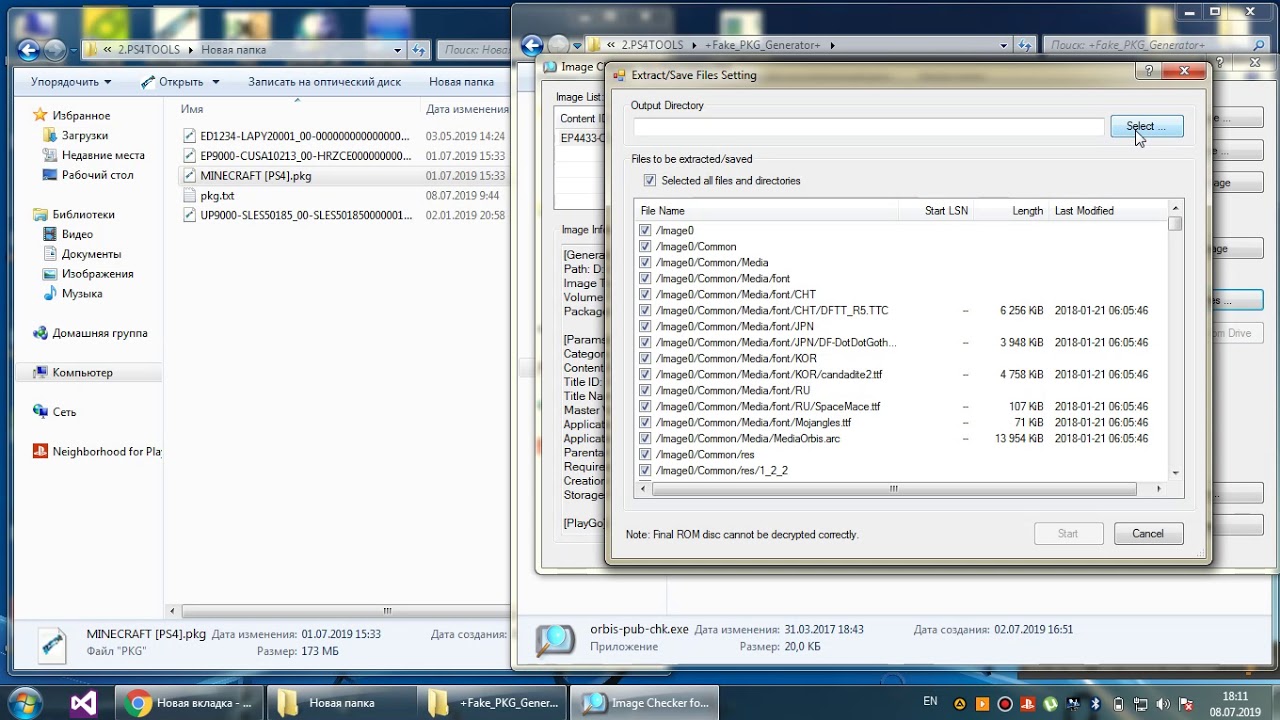This screenshot has width=1280, height=720.
Task: Uncheck the DFTT_R5.TTC file checkbox
Action: pos(645,311)
